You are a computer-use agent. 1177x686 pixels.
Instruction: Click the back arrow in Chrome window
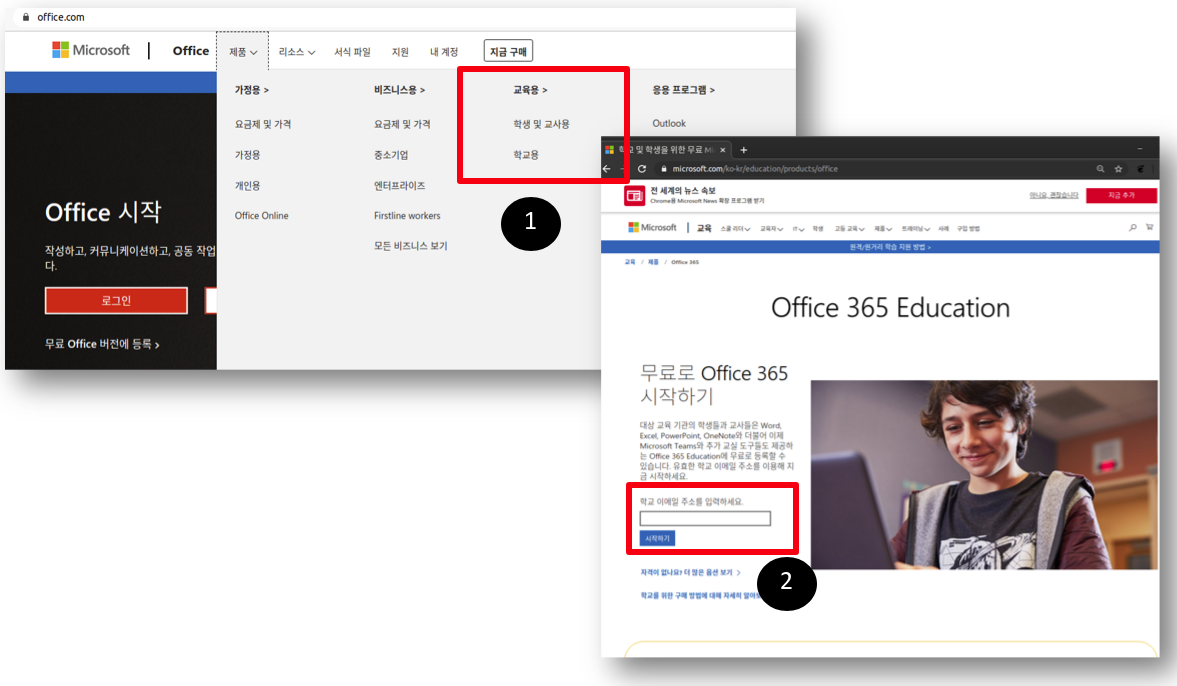point(607,169)
